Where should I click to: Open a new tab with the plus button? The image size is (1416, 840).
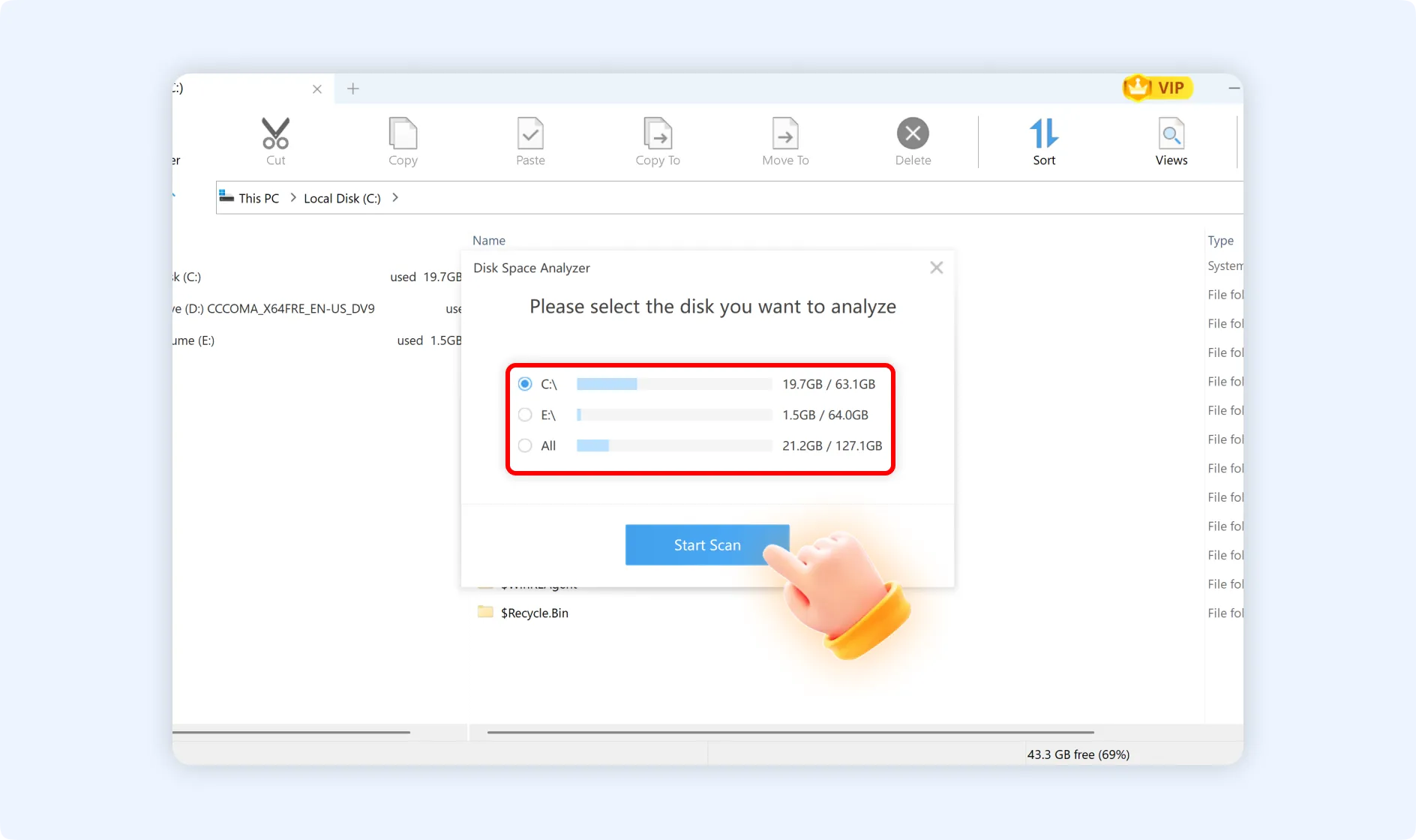pyautogui.click(x=352, y=88)
